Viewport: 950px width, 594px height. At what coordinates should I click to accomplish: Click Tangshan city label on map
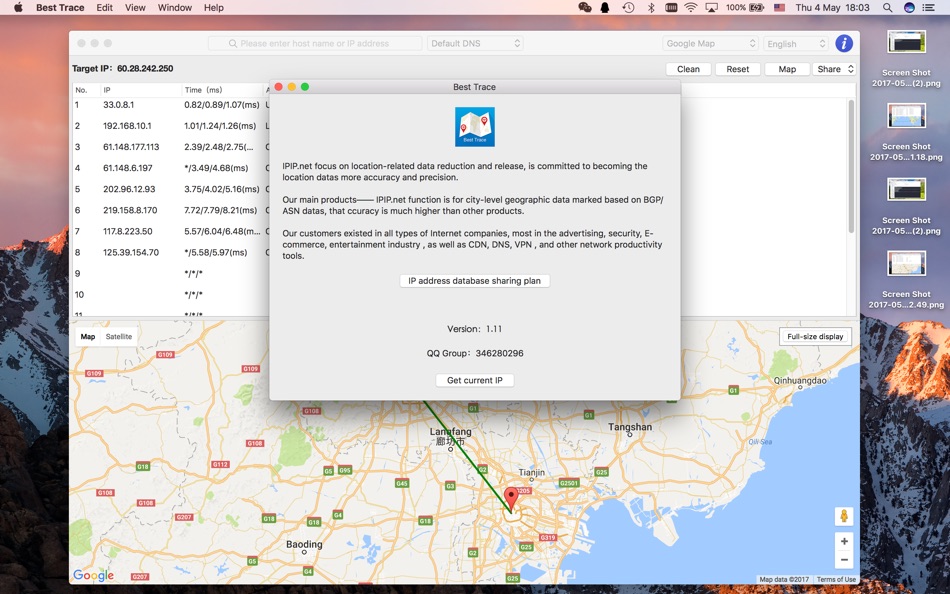(x=630, y=427)
